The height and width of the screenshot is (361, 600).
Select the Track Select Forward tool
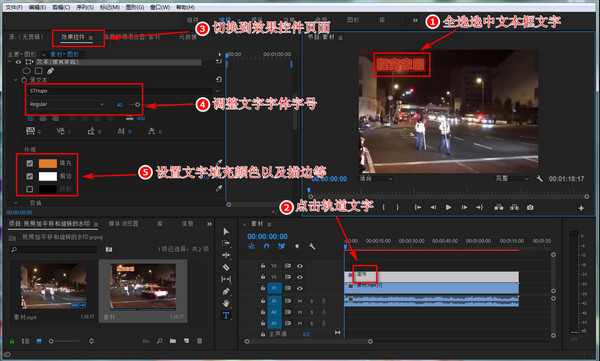point(226,243)
